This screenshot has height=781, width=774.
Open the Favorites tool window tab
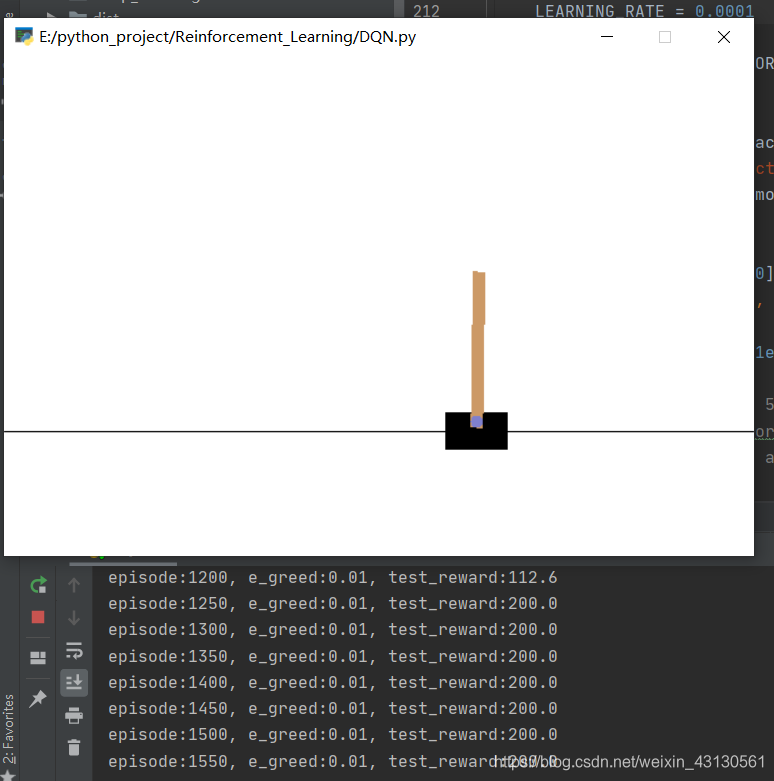[8, 729]
